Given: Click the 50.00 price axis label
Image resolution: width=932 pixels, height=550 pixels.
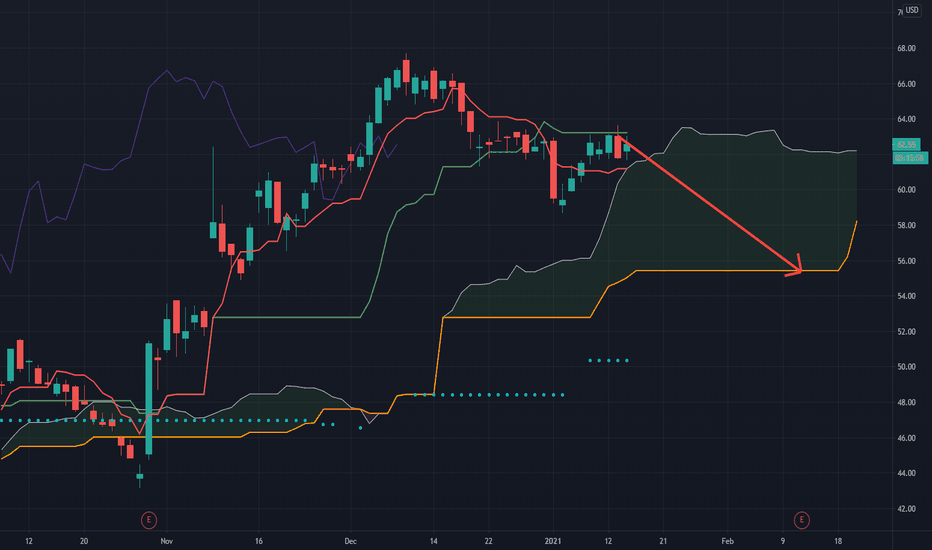Looking at the screenshot, I should [906, 367].
